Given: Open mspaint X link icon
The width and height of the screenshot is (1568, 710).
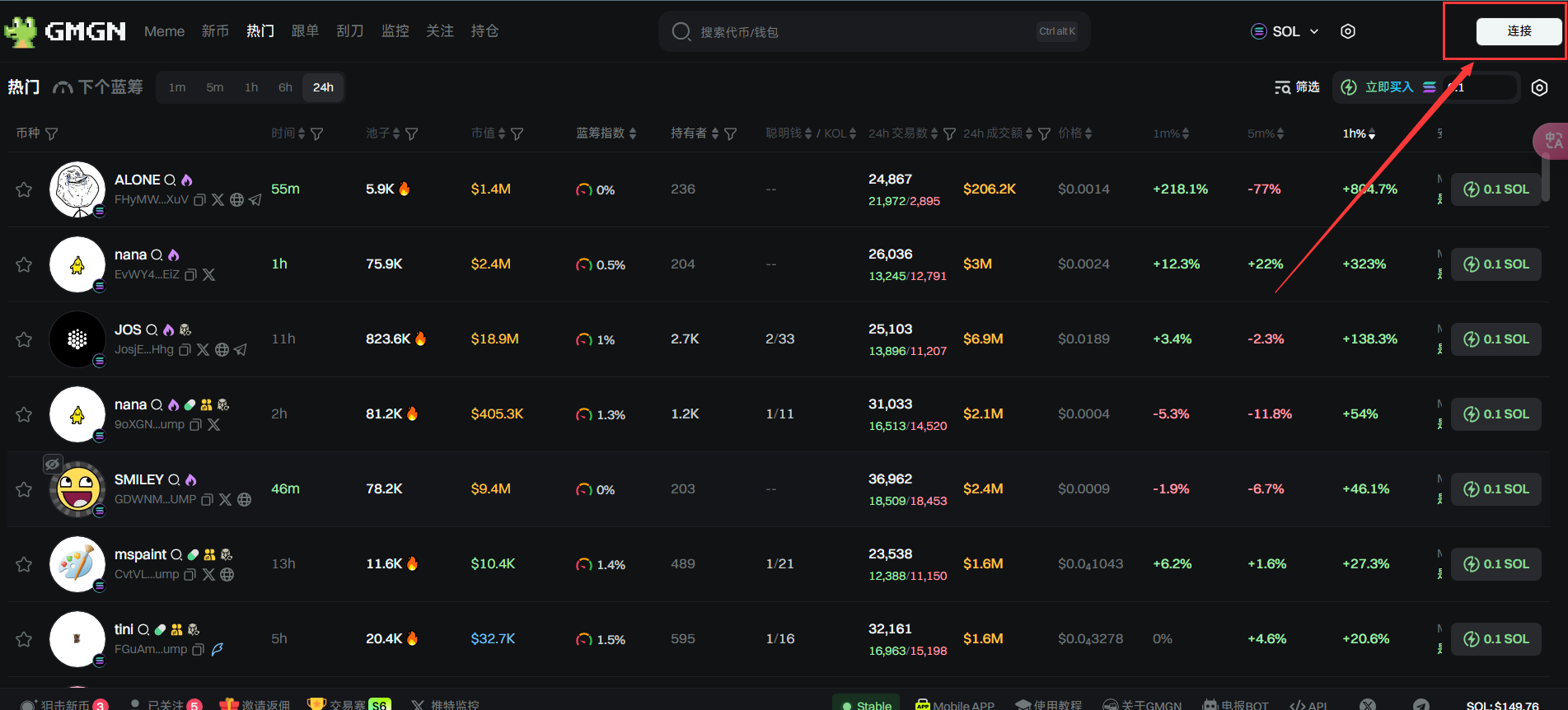Looking at the screenshot, I should [208, 575].
